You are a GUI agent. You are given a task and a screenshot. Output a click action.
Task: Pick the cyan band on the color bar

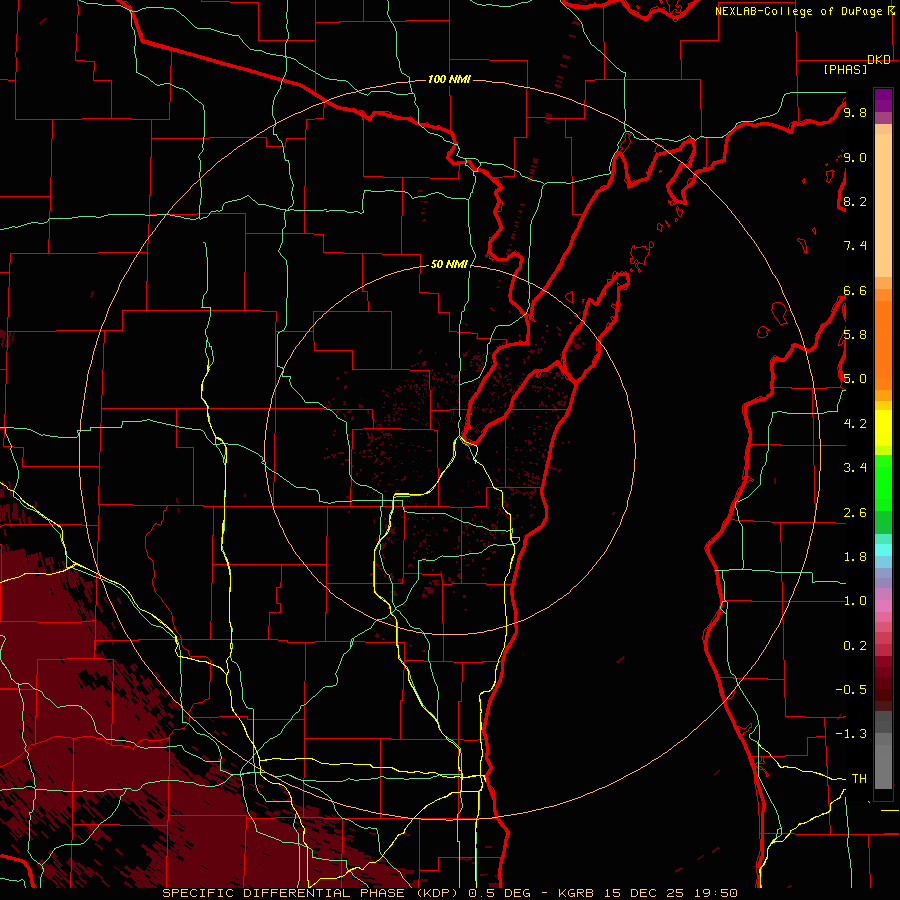883,550
